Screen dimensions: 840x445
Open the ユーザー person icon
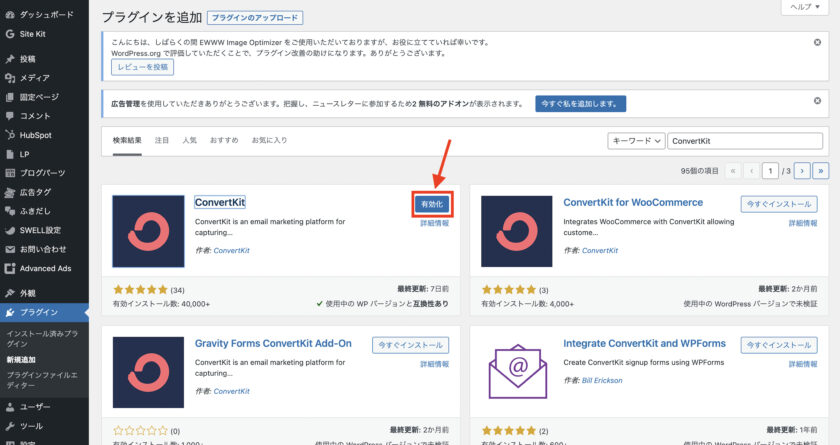point(10,407)
